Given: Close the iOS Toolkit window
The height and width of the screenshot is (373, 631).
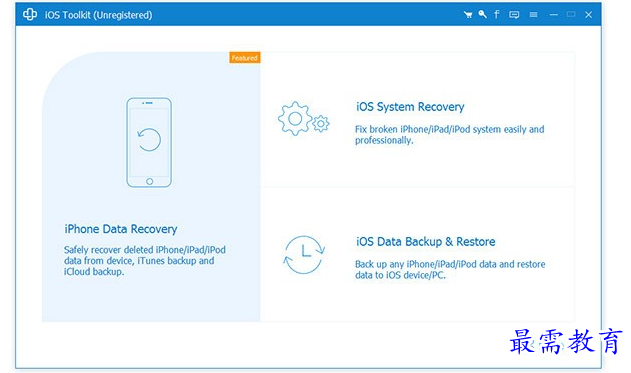Looking at the screenshot, I should 588,15.
